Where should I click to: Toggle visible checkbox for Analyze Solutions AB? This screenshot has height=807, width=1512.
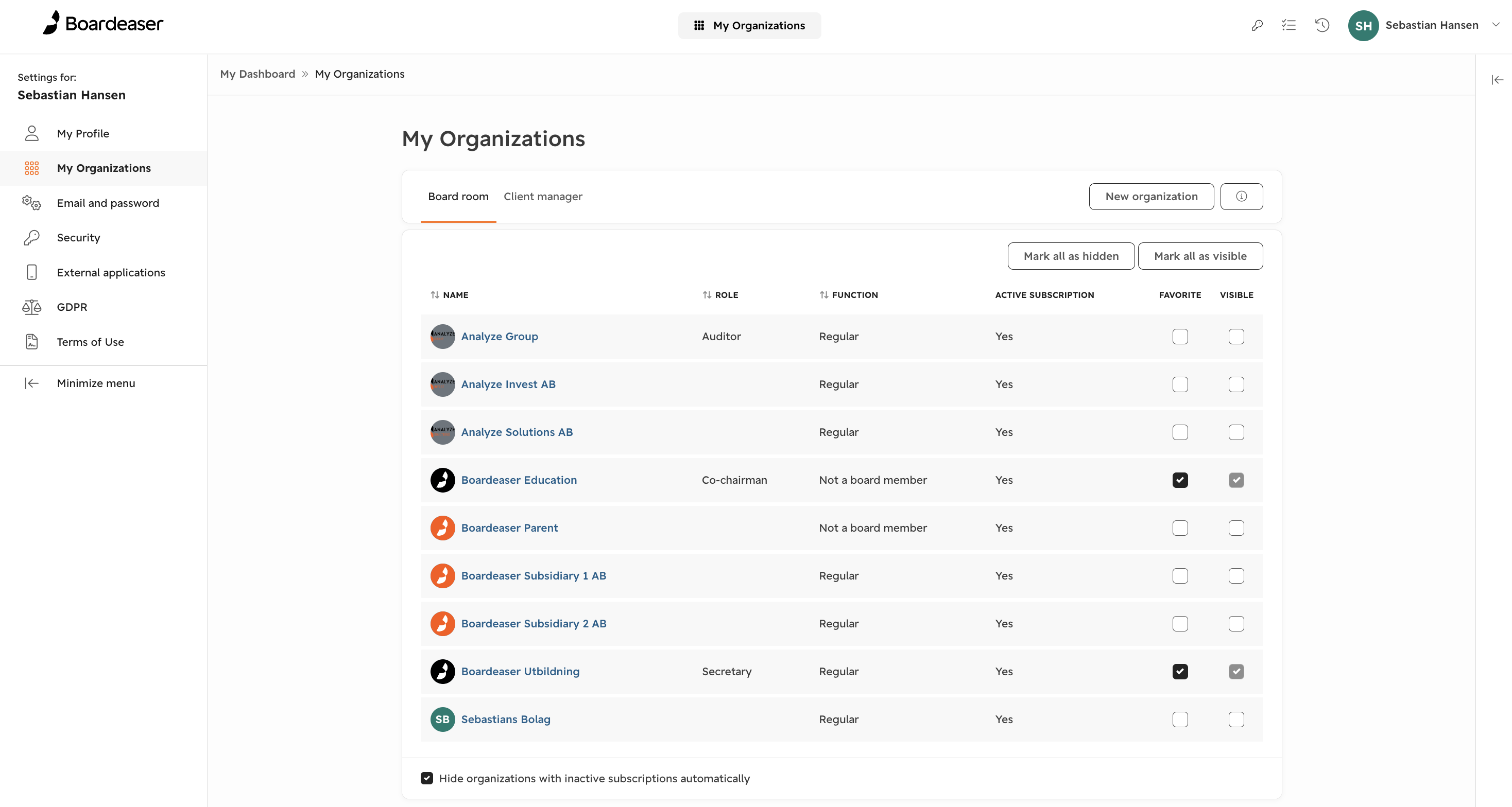pyautogui.click(x=1236, y=432)
